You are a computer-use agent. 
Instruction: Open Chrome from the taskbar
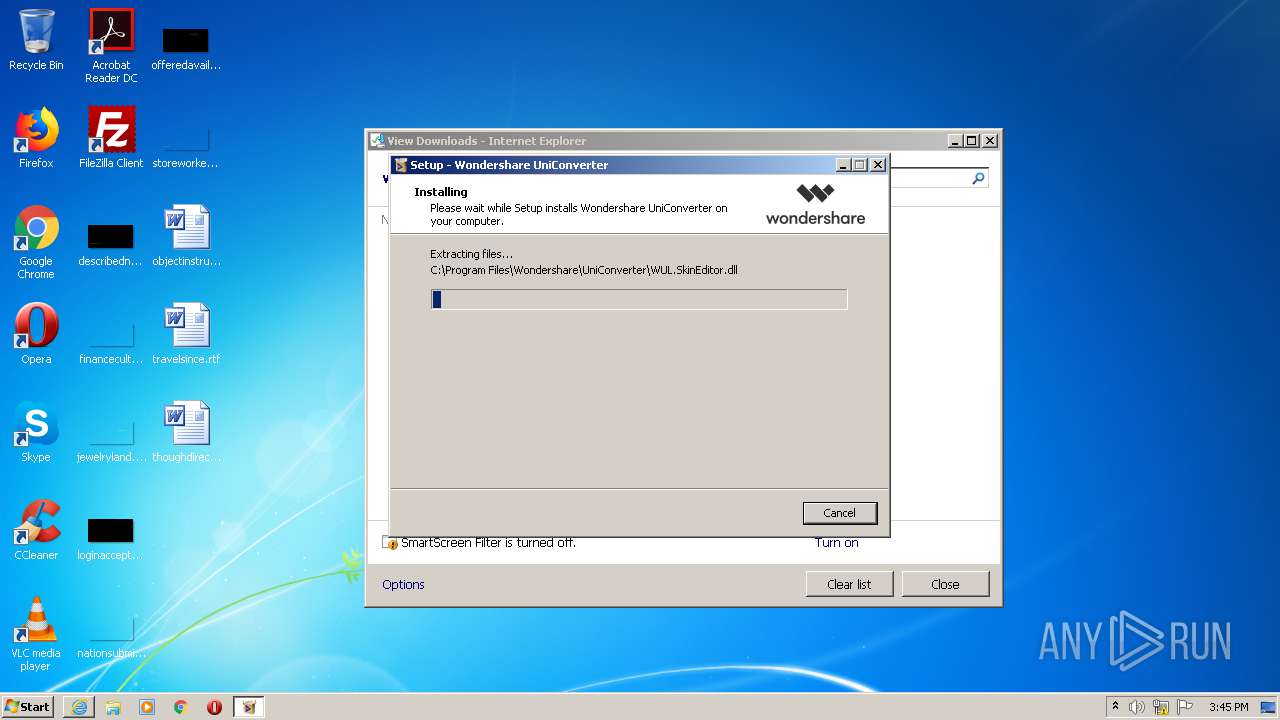click(x=181, y=707)
